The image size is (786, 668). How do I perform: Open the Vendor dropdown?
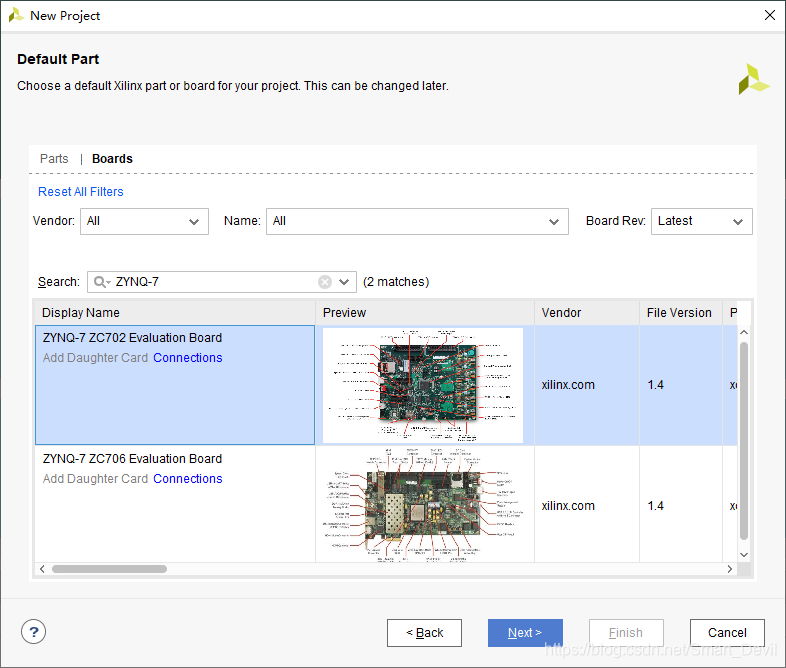144,221
